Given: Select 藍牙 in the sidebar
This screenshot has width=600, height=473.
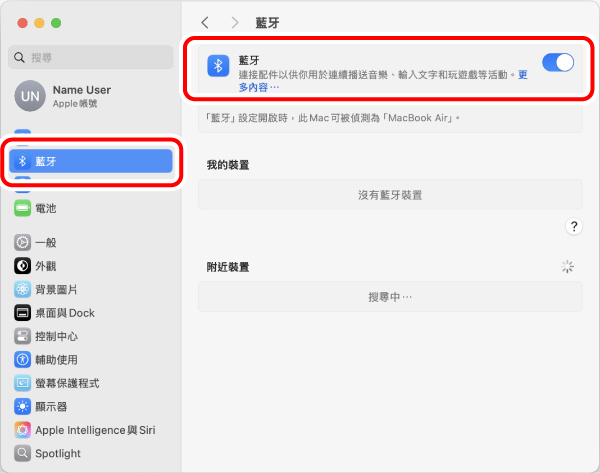Looking at the screenshot, I should [90, 161].
